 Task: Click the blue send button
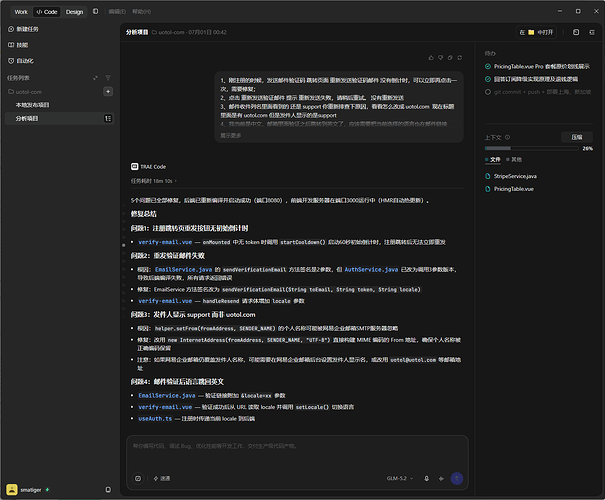456,478
